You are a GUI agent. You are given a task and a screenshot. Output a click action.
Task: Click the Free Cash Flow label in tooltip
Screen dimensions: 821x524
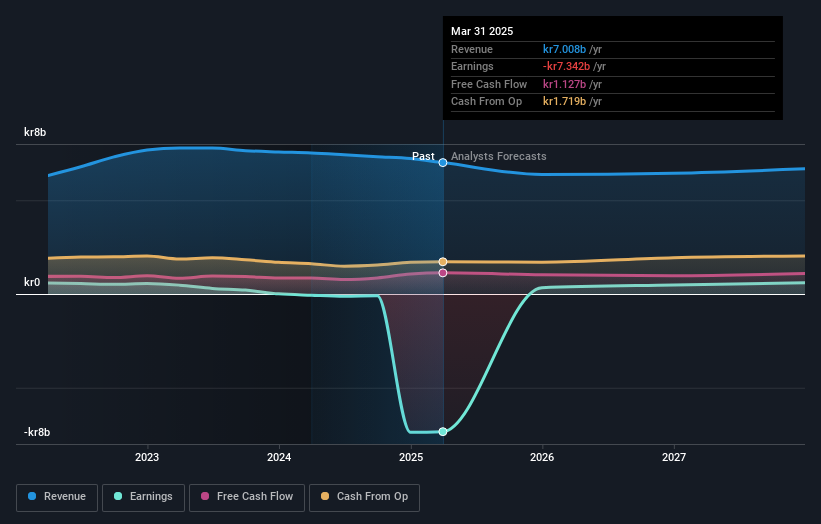click(x=489, y=84)
